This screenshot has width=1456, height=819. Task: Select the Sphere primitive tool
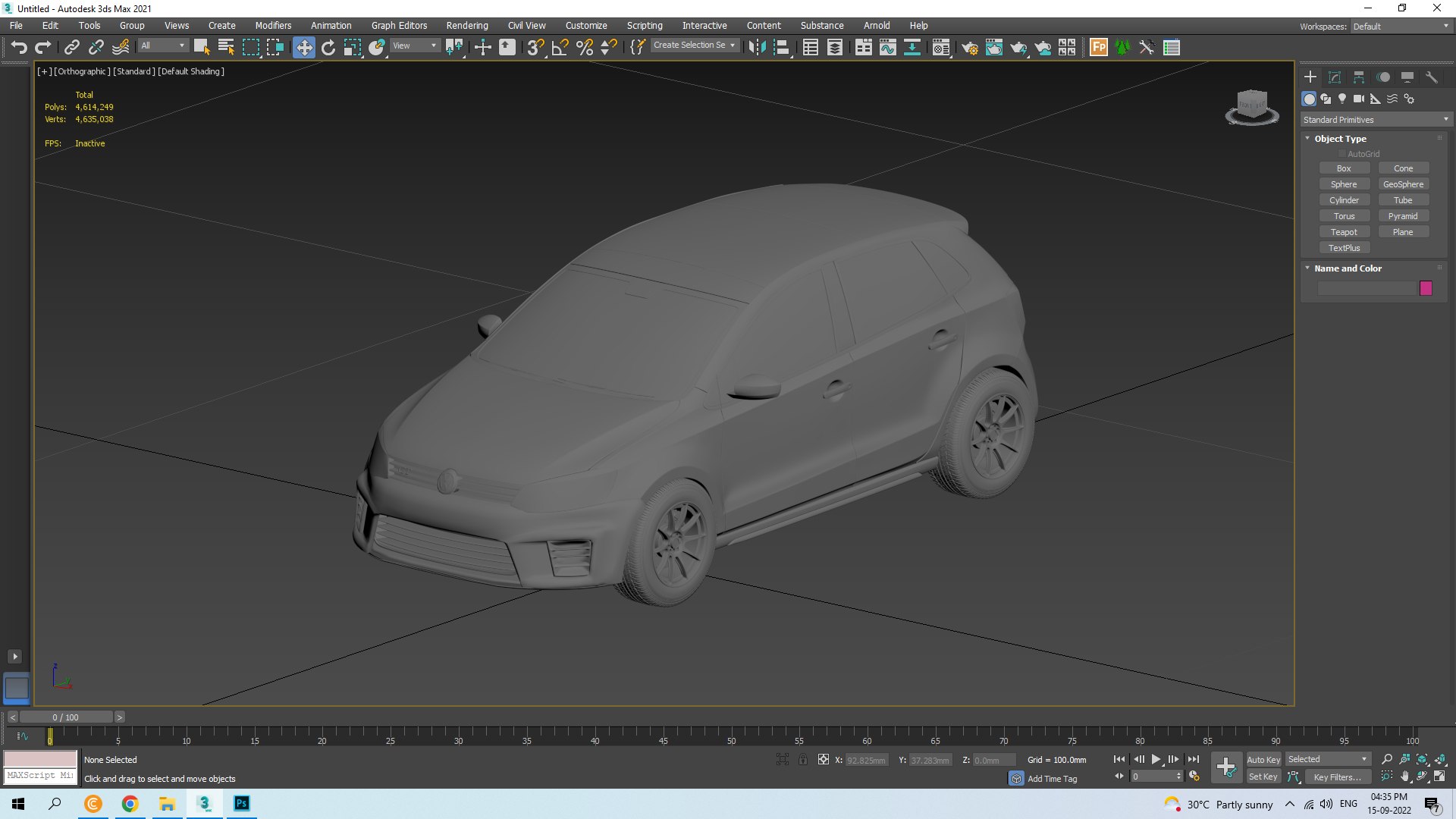[x=1343, y=184]
